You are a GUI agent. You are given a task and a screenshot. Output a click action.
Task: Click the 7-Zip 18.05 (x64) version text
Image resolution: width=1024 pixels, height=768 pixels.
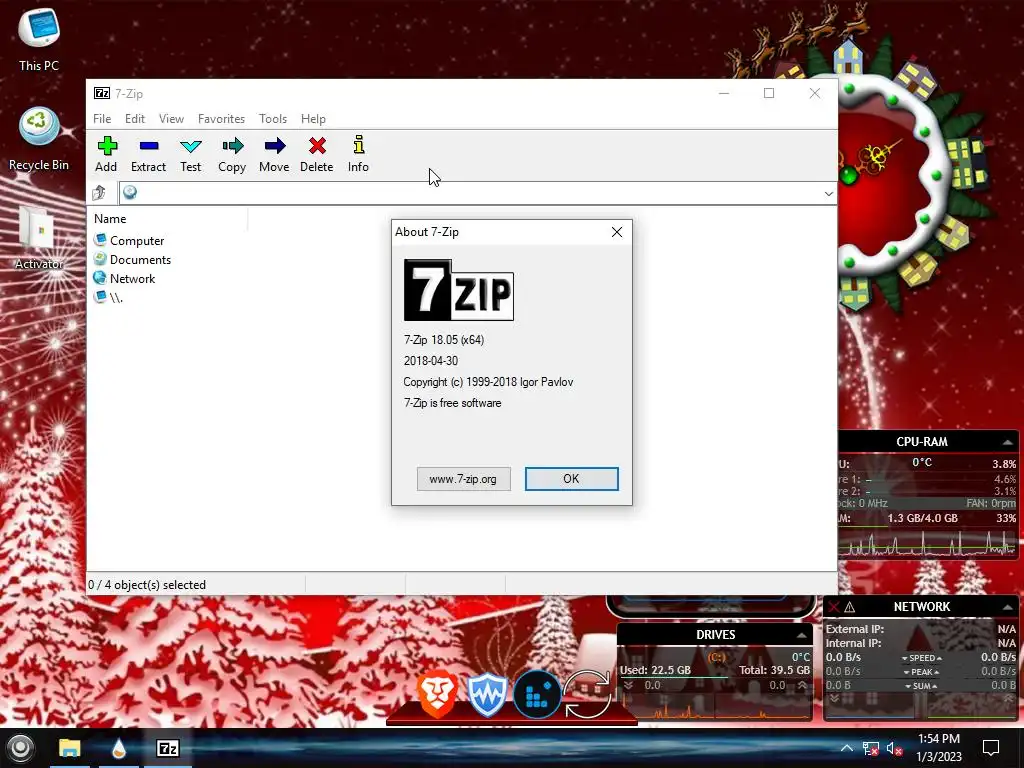444,340
